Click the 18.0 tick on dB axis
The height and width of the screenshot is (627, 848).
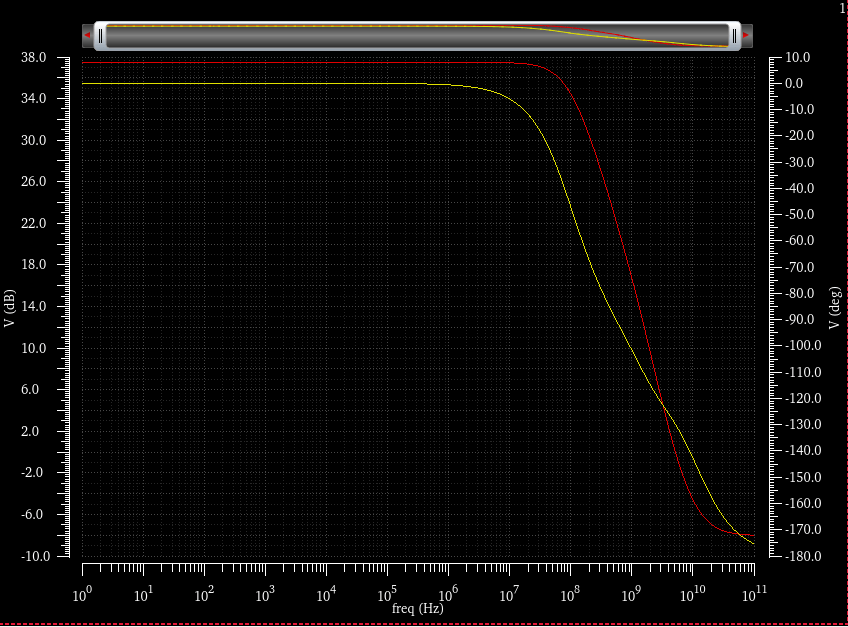click(34, 265)
